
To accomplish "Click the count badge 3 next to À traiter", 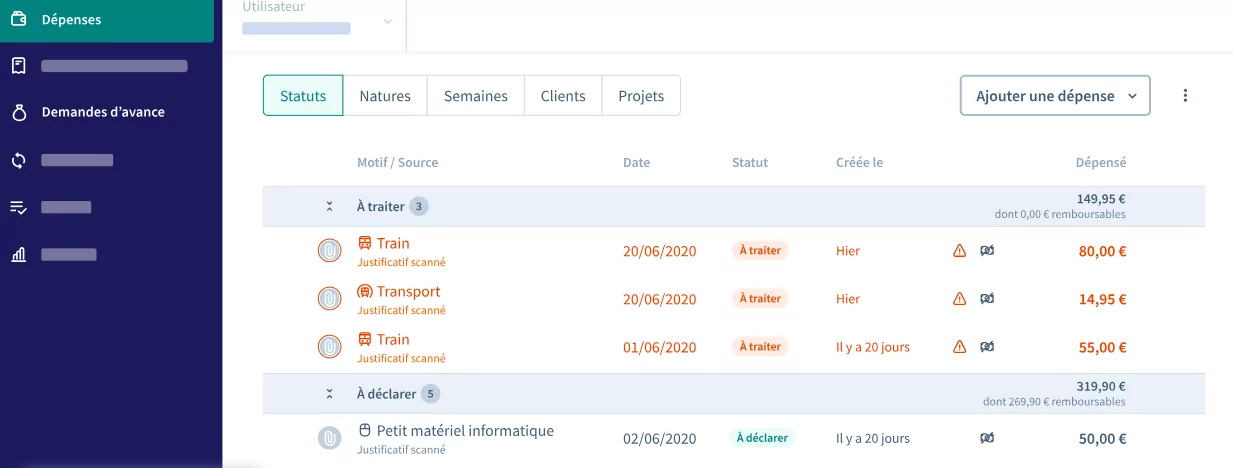I will 419,207.
